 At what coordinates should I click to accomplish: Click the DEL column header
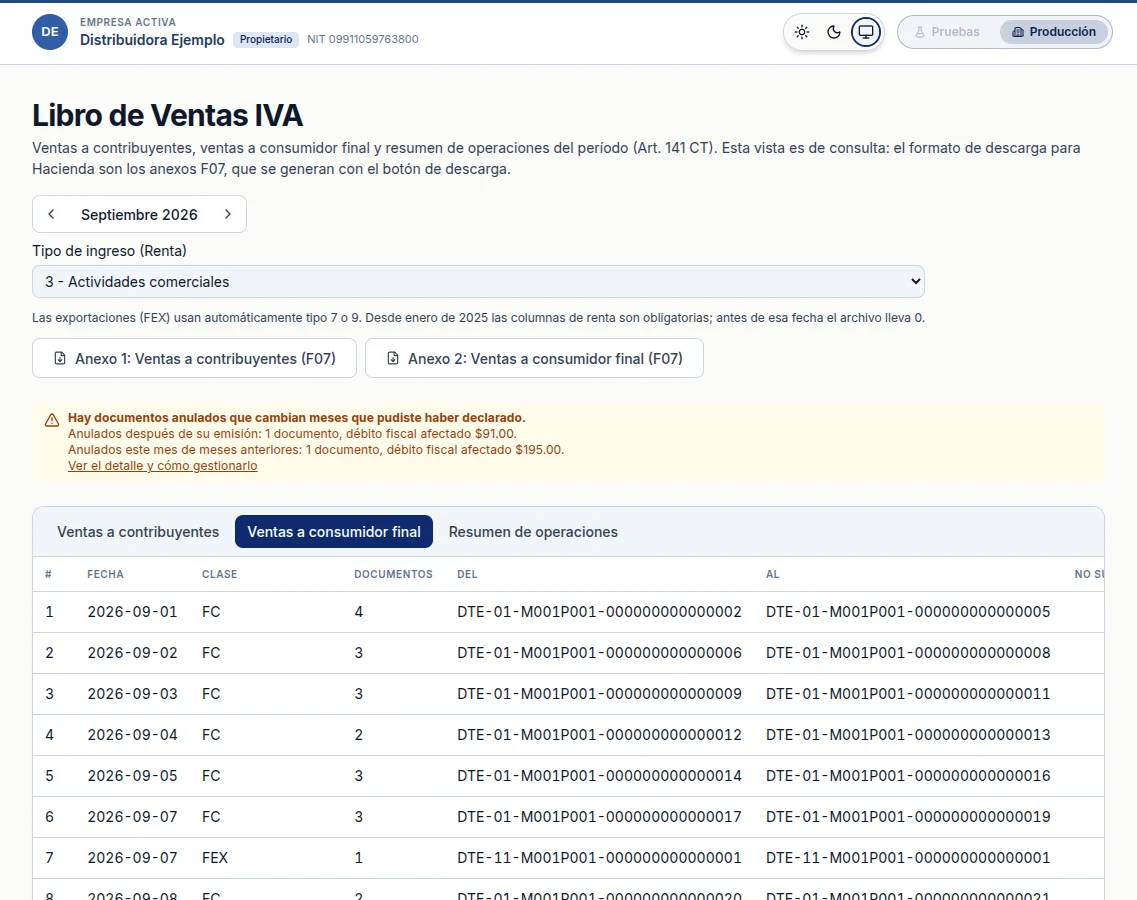click(467, 574)
